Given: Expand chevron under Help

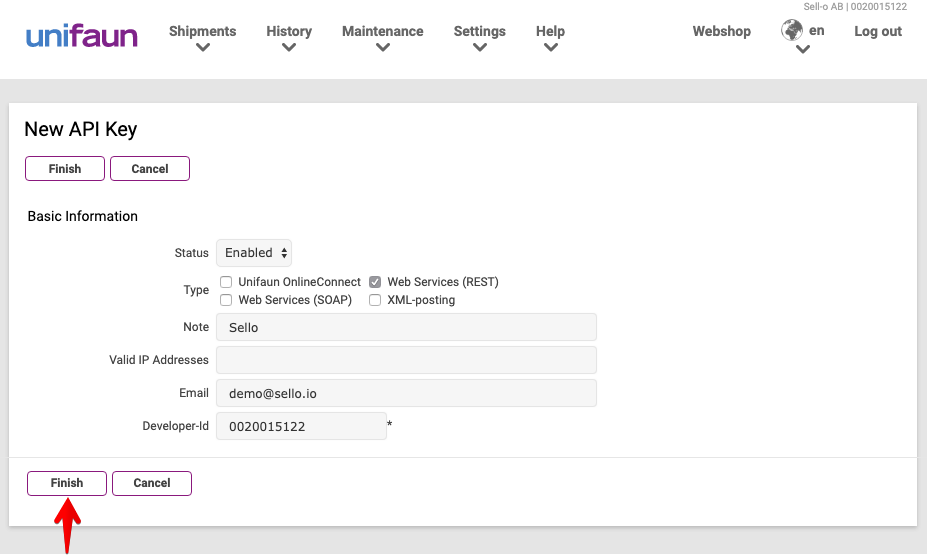Looking at the screenshot, I should (550, 48).
